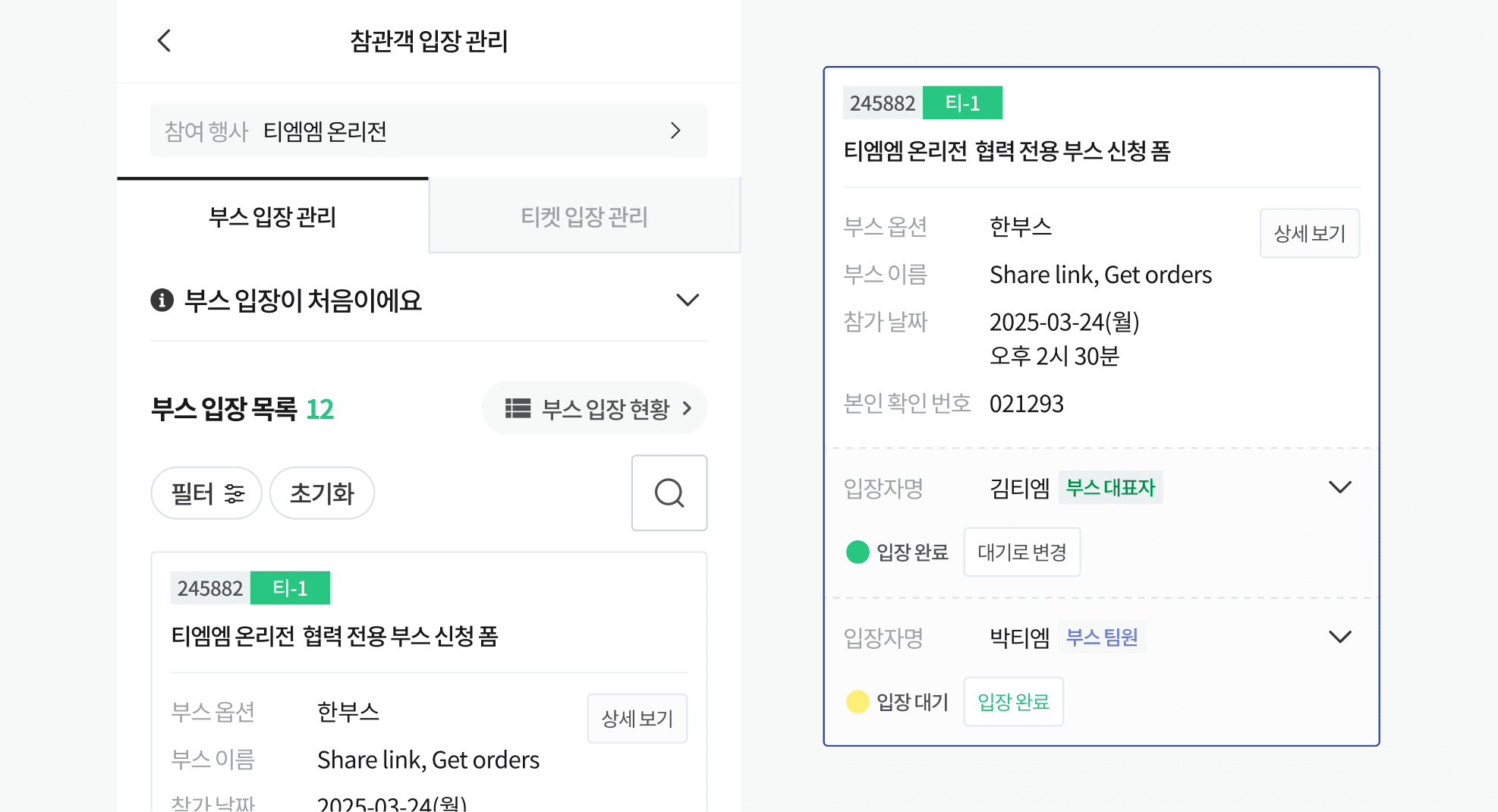Click 한부스 option value in left card
This screenshot has width=1498, height=812.
point(348,712)
